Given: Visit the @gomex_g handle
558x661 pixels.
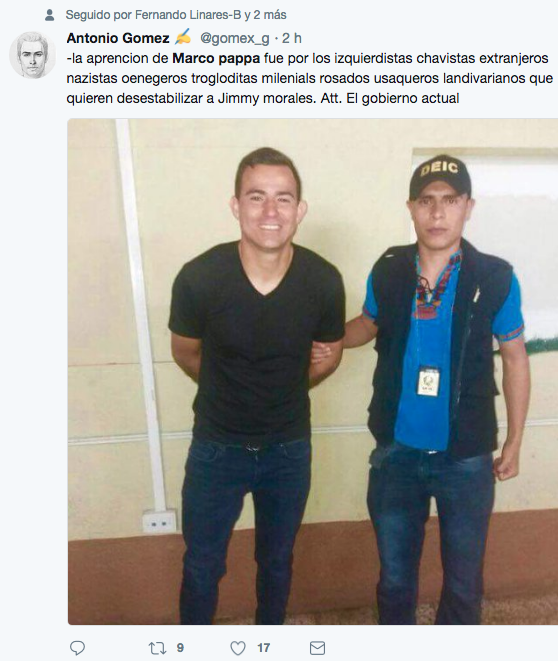Looking at the screenshot, I should point(234,38).
